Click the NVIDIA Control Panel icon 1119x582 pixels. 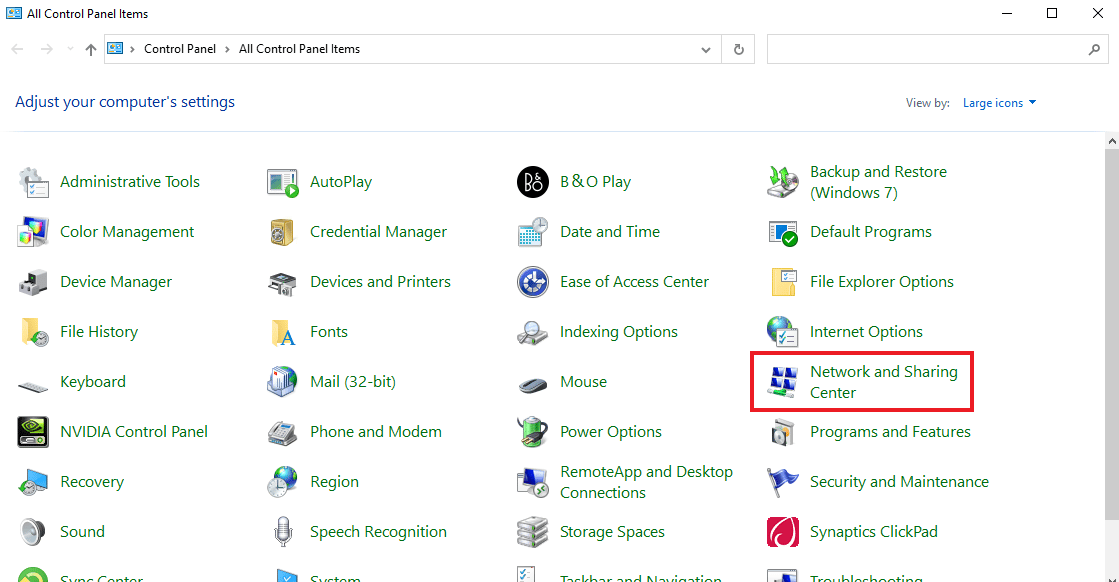click(x=33, y=432)
